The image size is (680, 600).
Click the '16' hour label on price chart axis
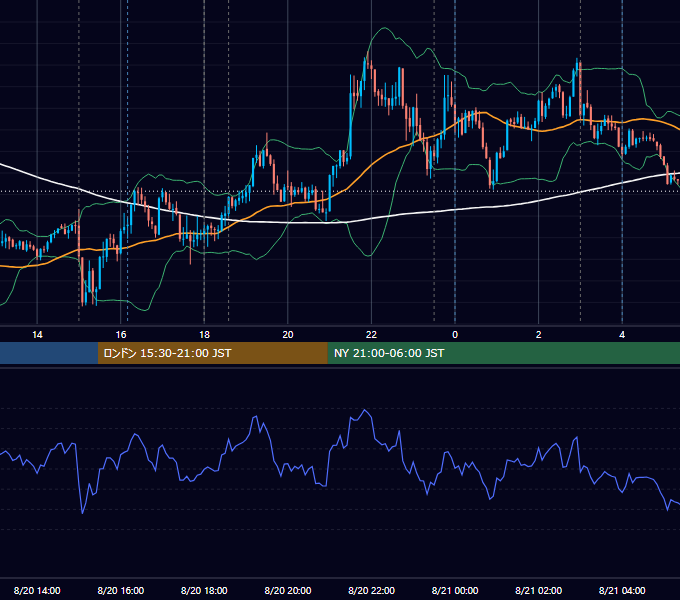121,335
